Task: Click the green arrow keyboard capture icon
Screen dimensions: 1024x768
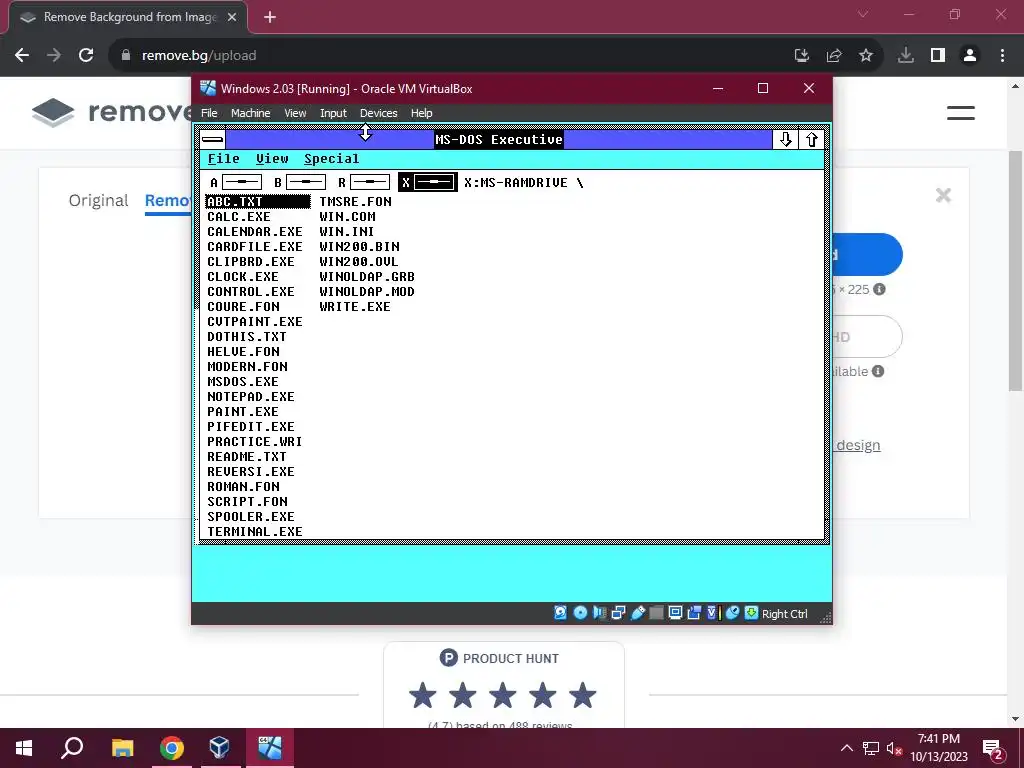Action: coord(751,613)
